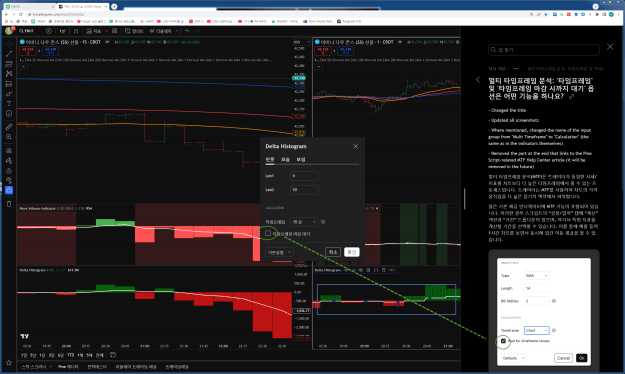Collapse the indicator legend on right chart
Image resolution: width=625 pixels, height=374 pixels.
[x=319, y=66]
